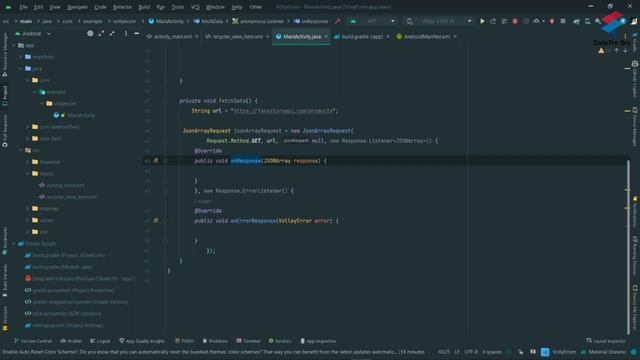Click the Search Everywhere magnifier icon
This screenshot has height=360, width=640.
pyautogui.click(x=598, y=21)
